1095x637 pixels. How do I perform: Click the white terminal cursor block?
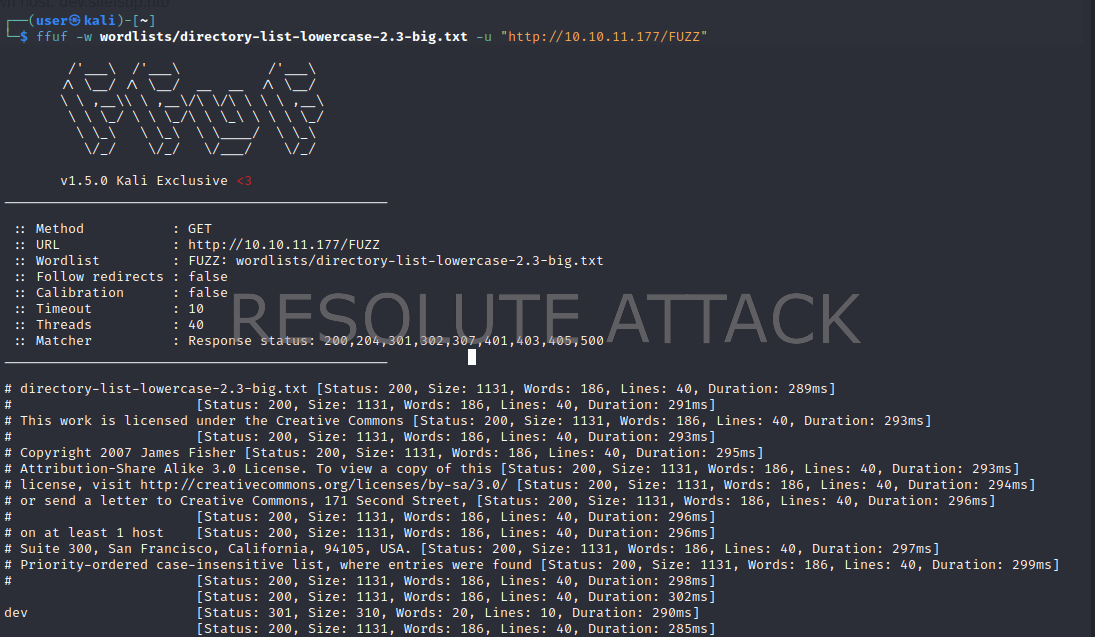pos(472,356)
